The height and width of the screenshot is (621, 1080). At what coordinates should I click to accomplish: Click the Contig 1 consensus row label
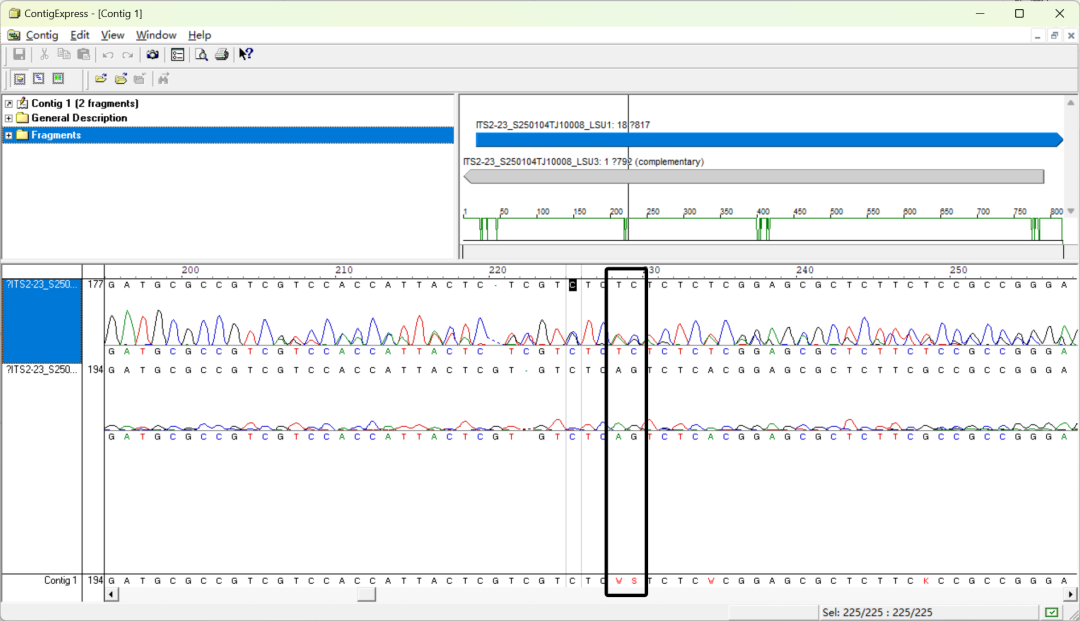tap(61, 580)
